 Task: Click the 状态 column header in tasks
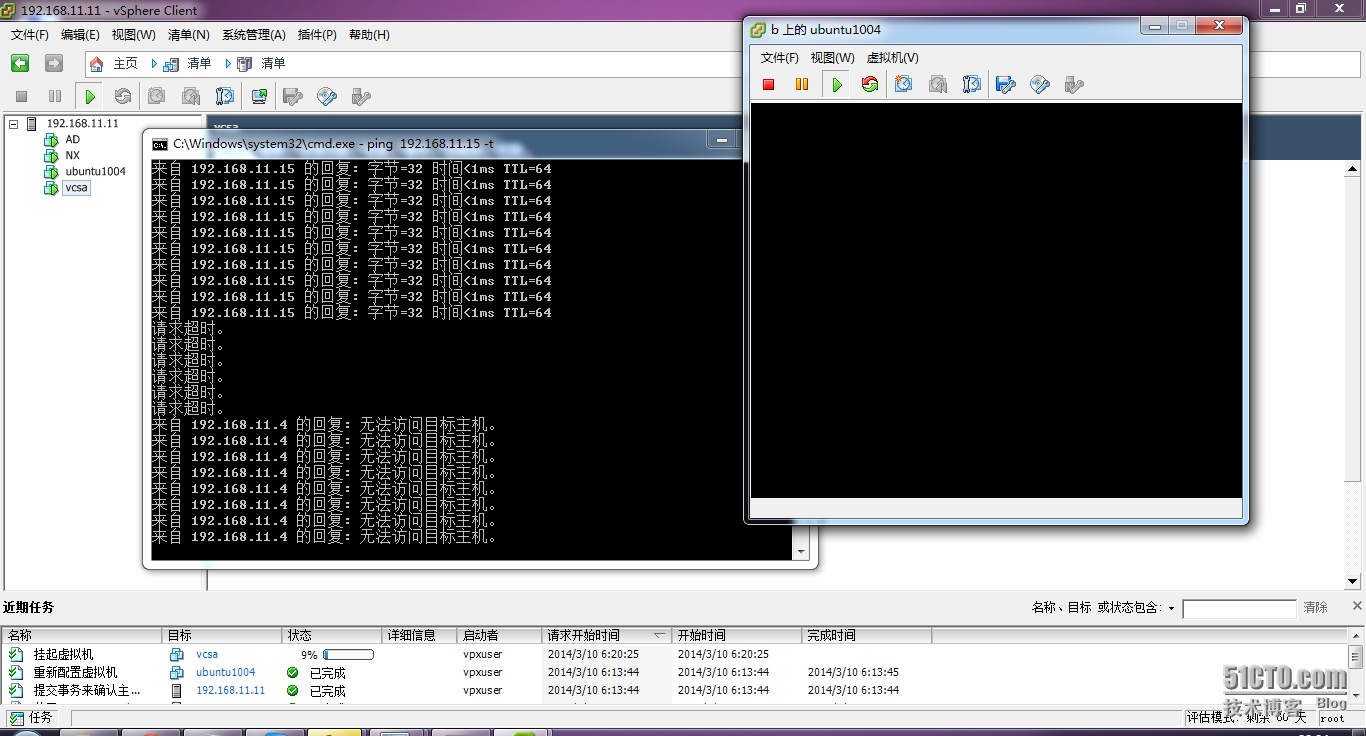[x=332, y=635]
